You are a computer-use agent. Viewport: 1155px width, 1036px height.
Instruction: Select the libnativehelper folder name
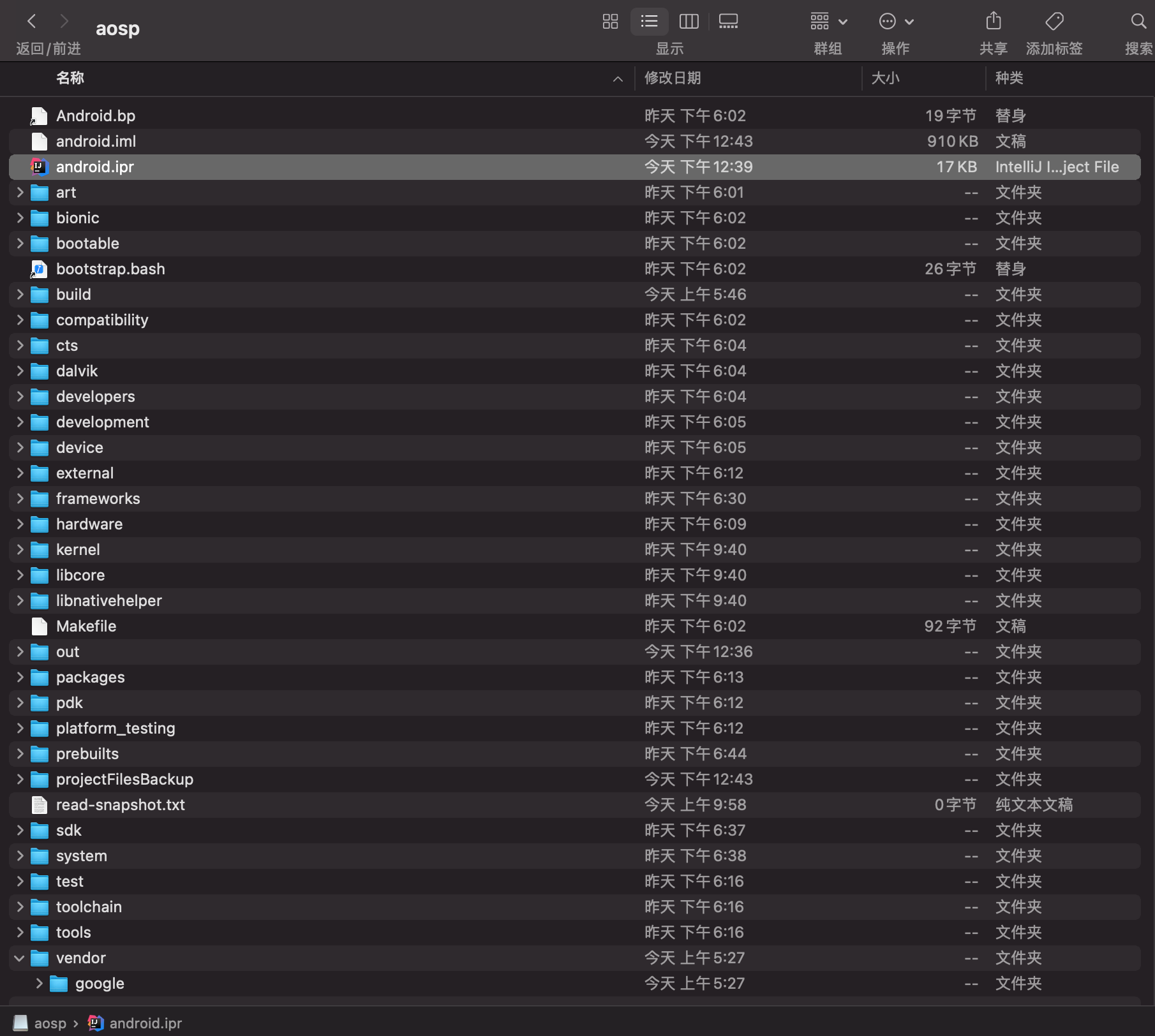point(109,600)
